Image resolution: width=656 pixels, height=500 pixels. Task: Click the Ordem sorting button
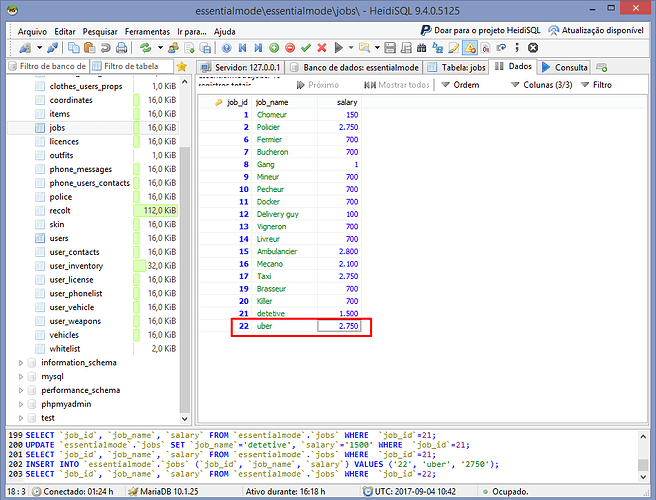[461, 85]
